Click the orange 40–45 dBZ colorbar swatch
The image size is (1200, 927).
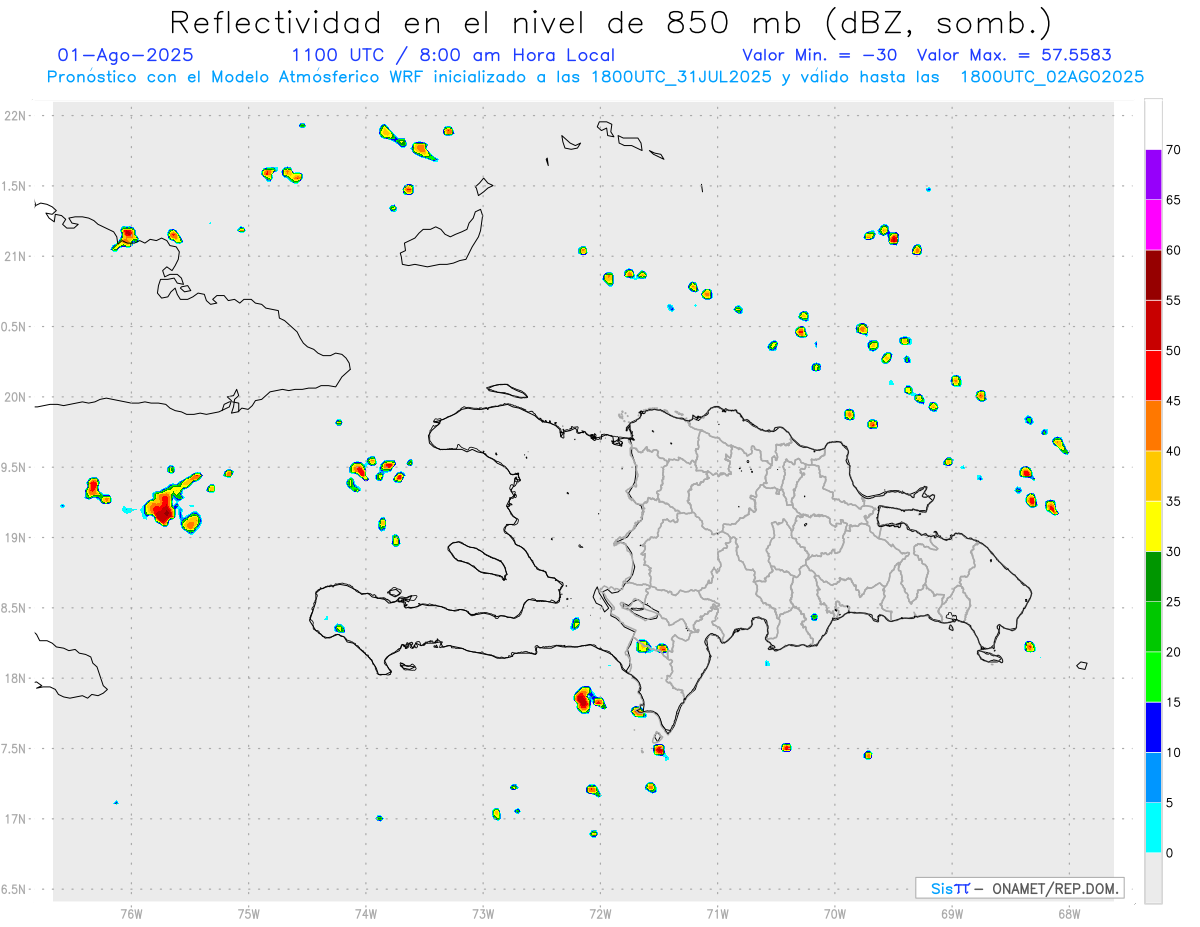[1153, 426]
